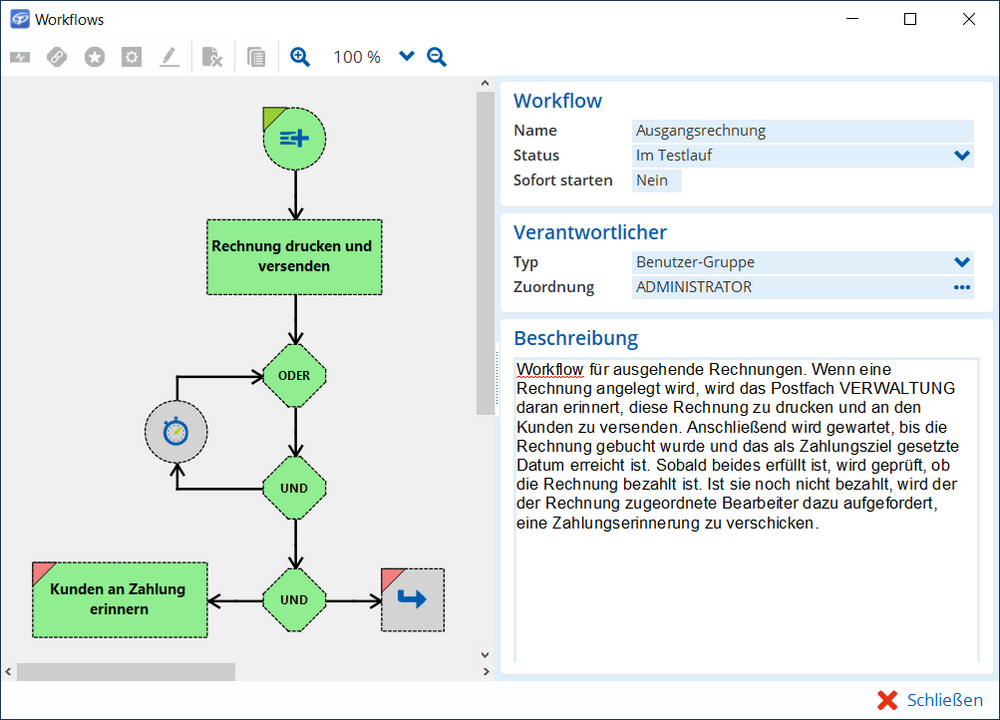Select the lower UND diamond node
The image size is (1000, 720).
coord(295,600)
